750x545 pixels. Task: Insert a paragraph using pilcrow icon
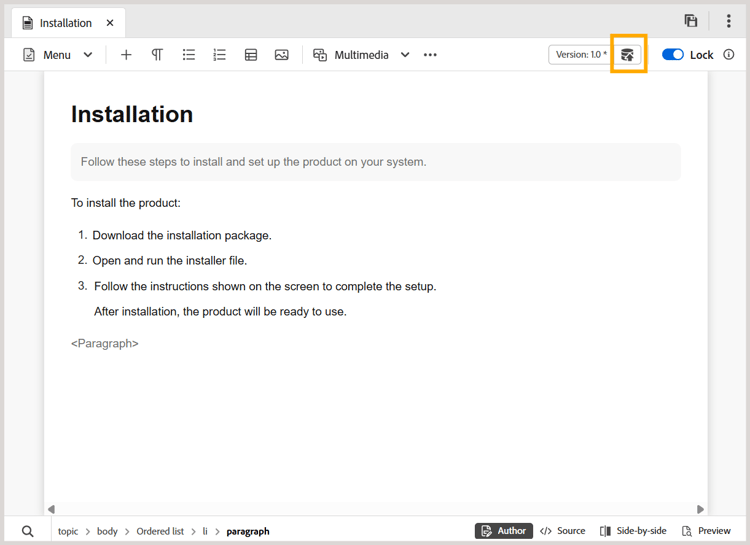157,55
